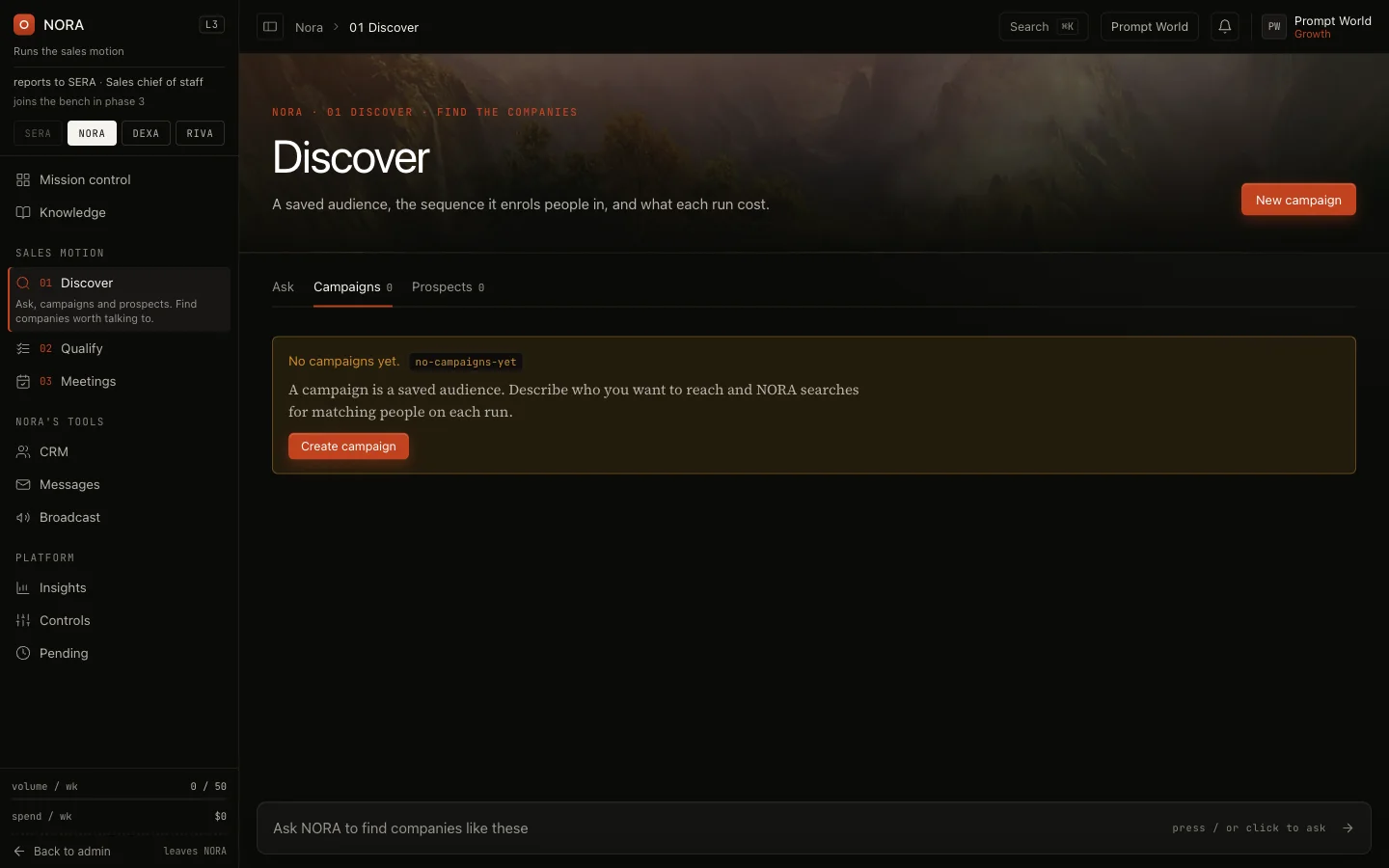
Task: Click the PW avatar badge
Action: point(1274,27)
